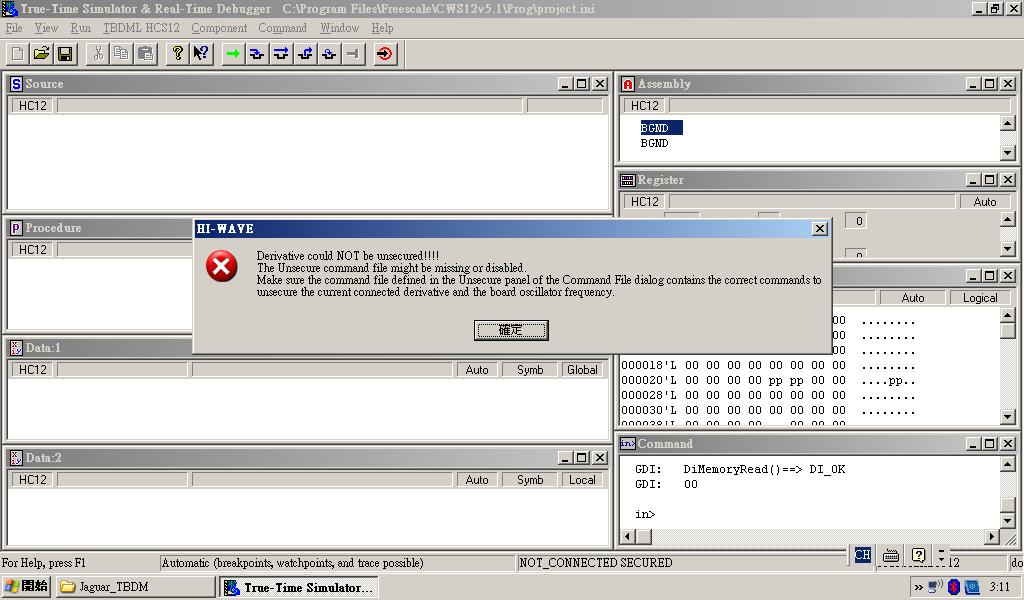Screen dimensions: 1024x600
Task: Click the Command pane input line
Action: 800,514
